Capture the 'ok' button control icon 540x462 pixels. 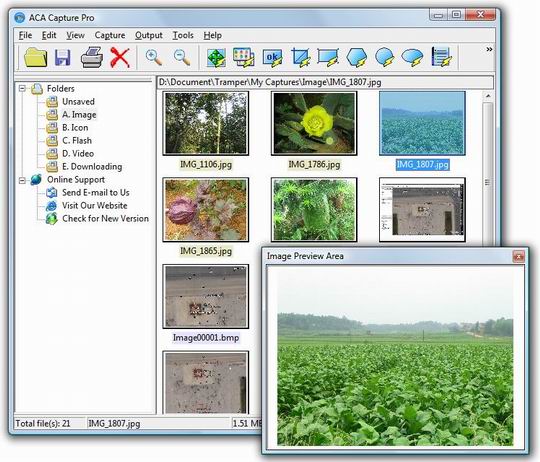coord(272,57)
